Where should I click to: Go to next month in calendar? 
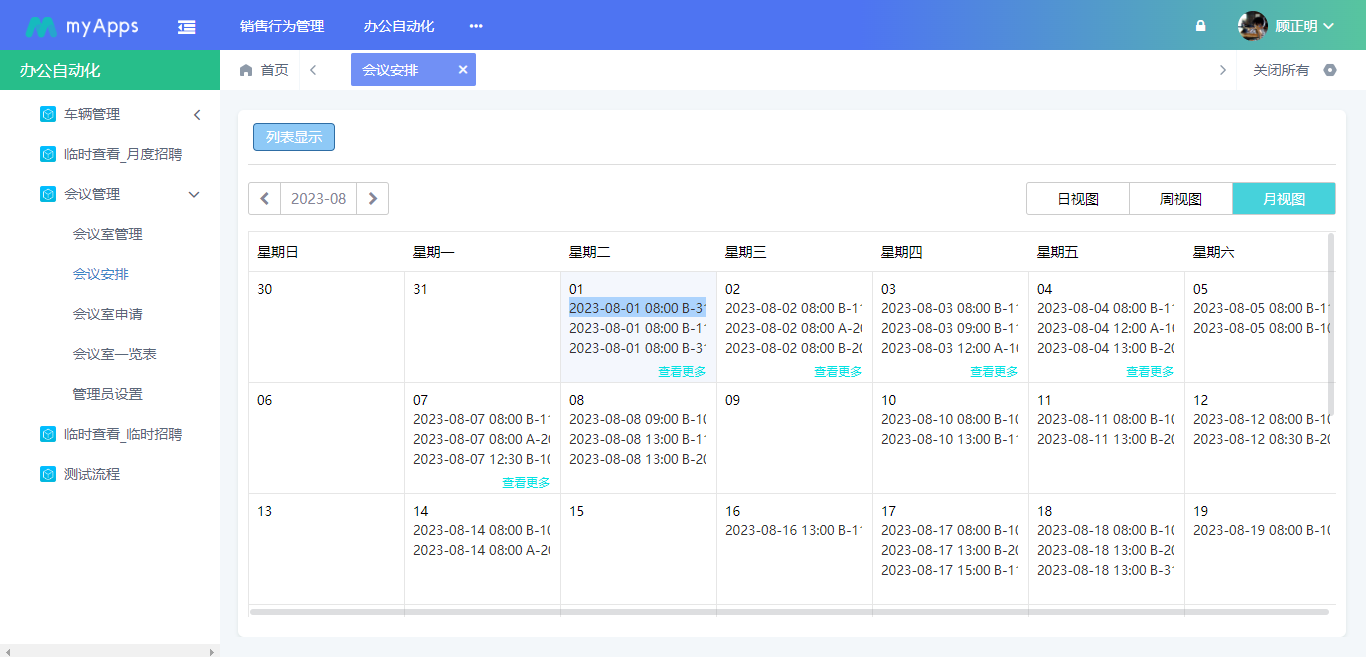pos(372,199)
